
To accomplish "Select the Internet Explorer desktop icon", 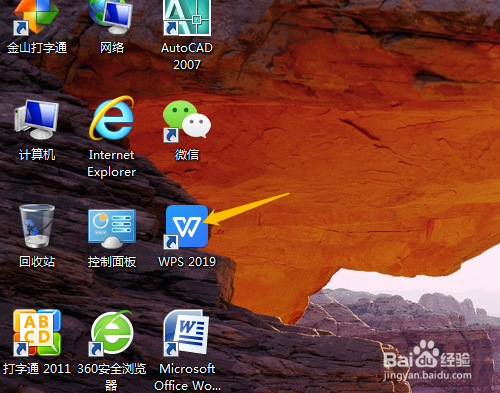I will coord(112,118).
